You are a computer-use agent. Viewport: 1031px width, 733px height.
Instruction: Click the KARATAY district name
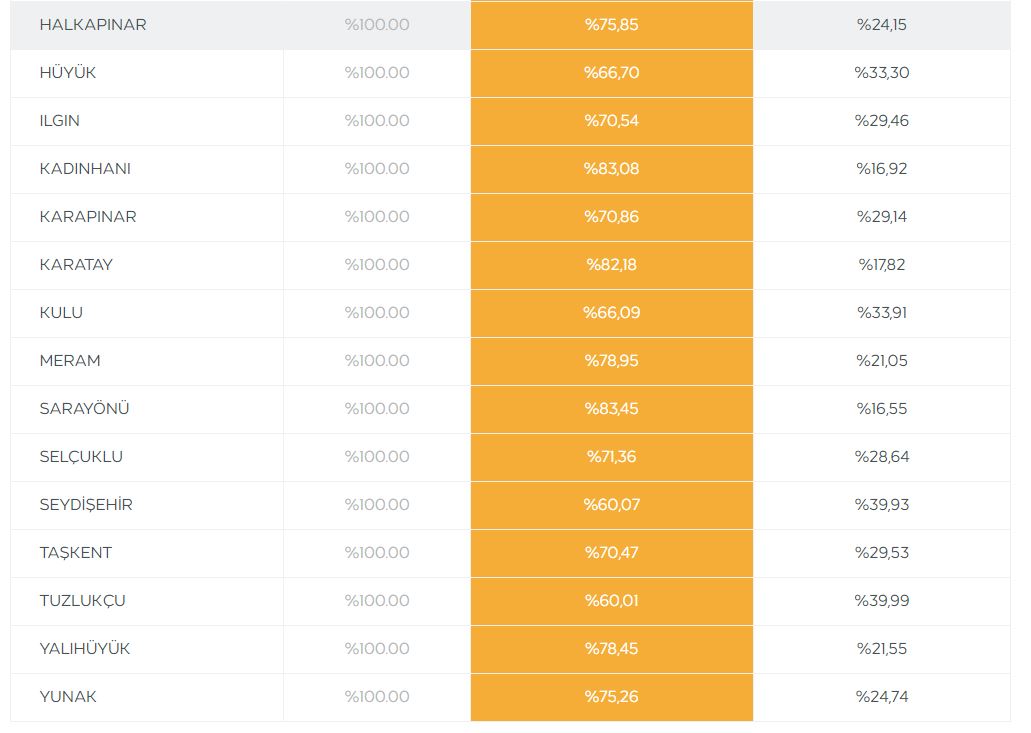click(x=76, y=265)
